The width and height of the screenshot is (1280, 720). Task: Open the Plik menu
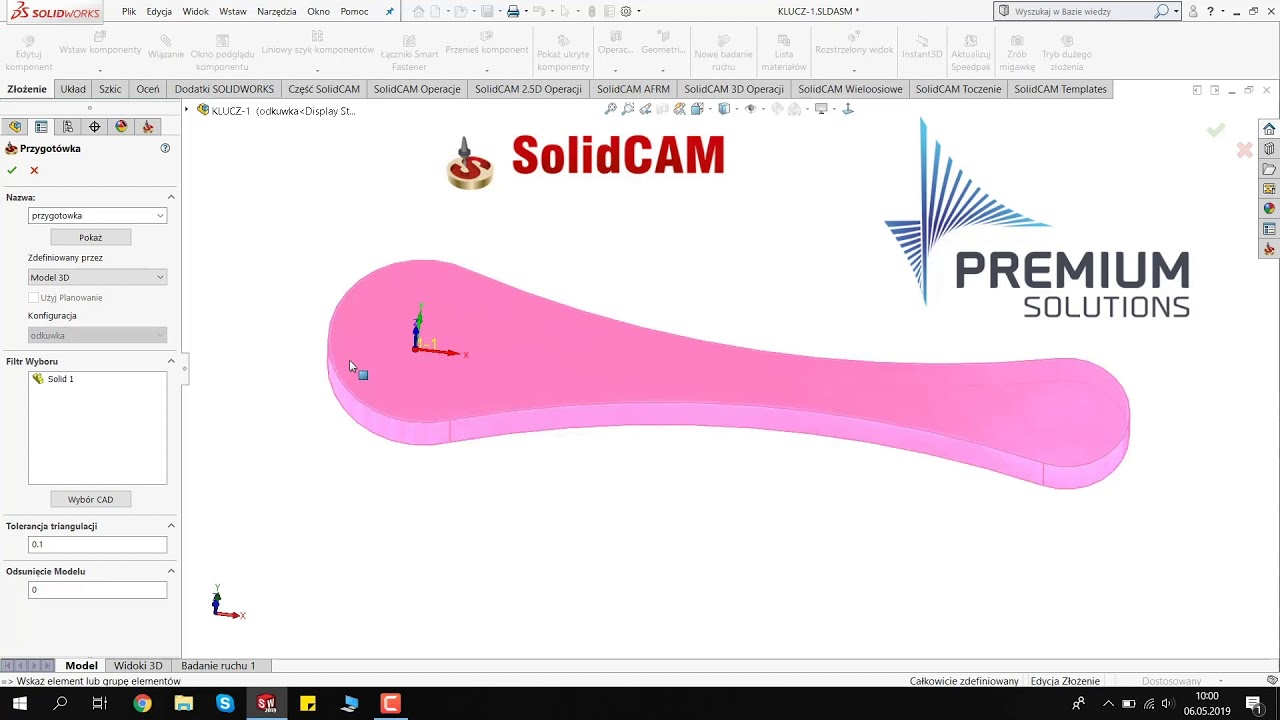click(x=129, y=12)
